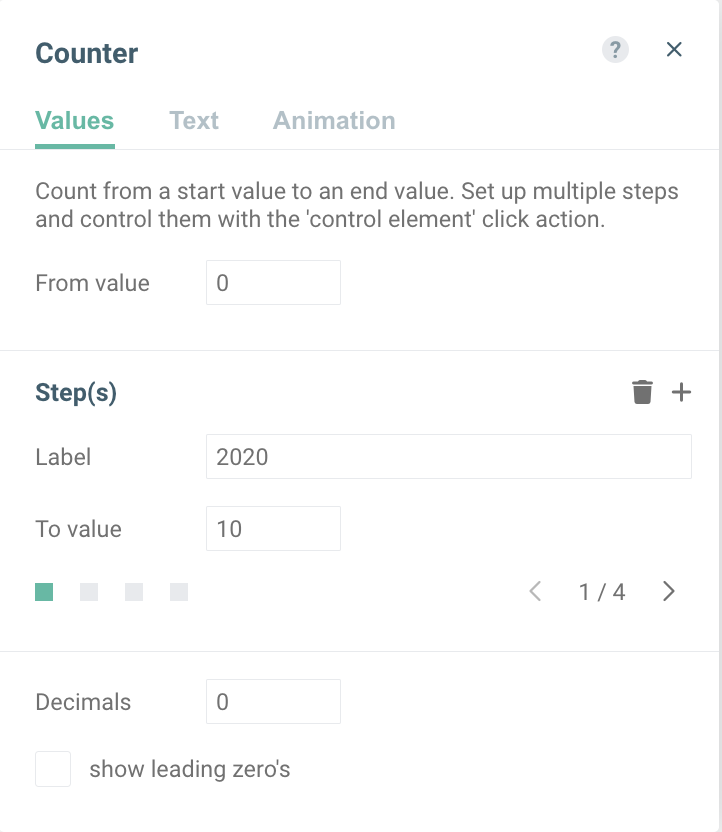
Task: Open the help question mark icon
Action: coord(615,50)
